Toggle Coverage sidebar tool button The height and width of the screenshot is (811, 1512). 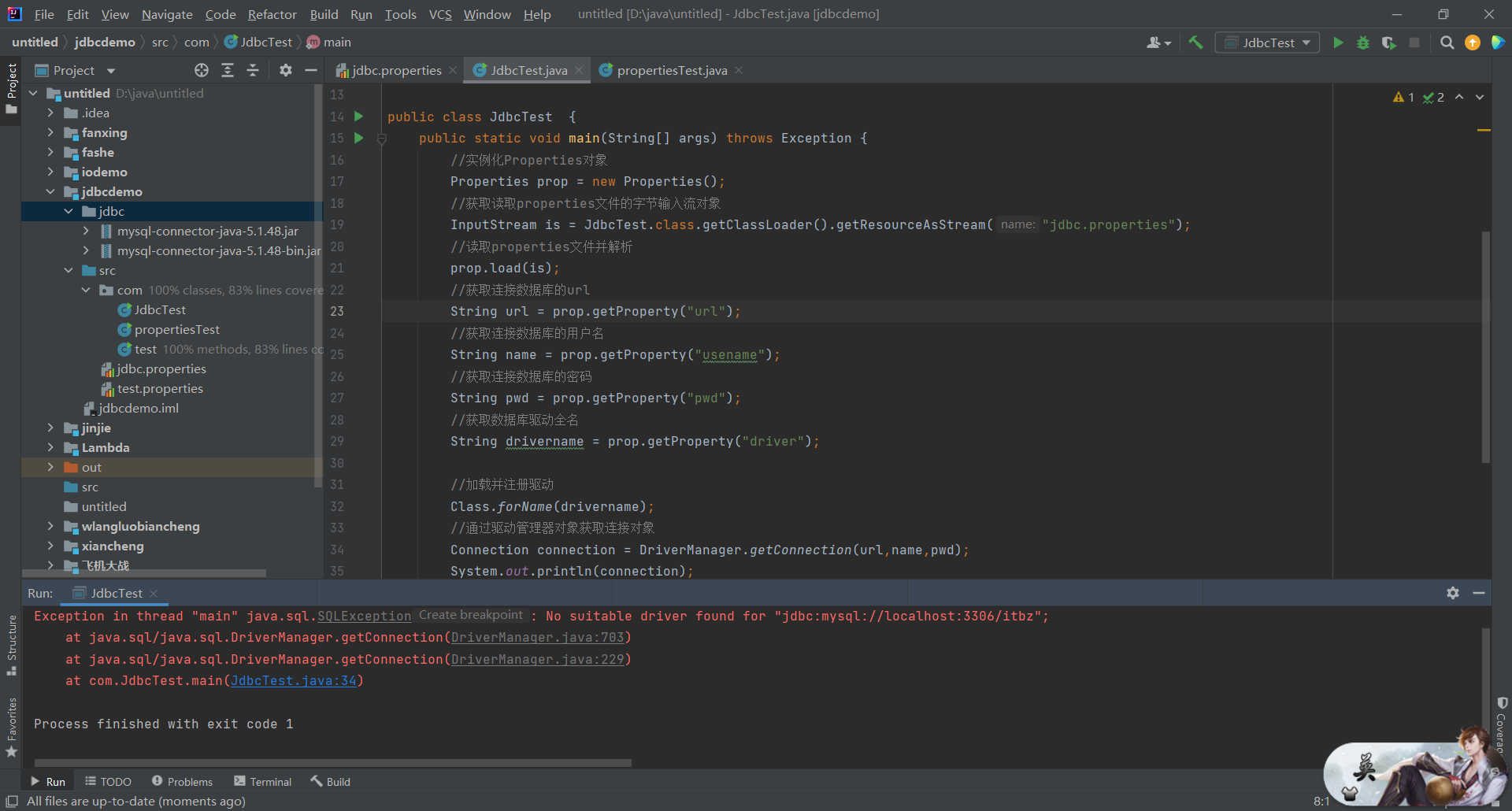(x=1501, y=724)
